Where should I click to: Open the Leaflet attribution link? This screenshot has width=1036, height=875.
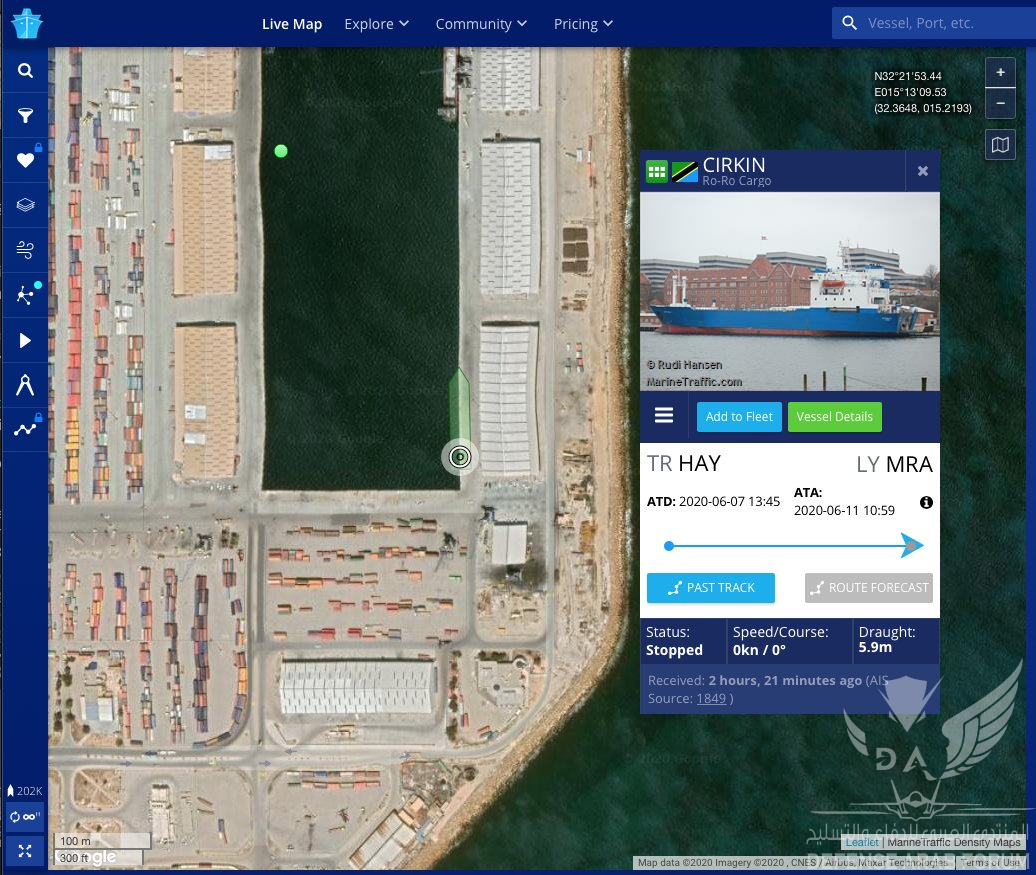[x=862, y=842]
